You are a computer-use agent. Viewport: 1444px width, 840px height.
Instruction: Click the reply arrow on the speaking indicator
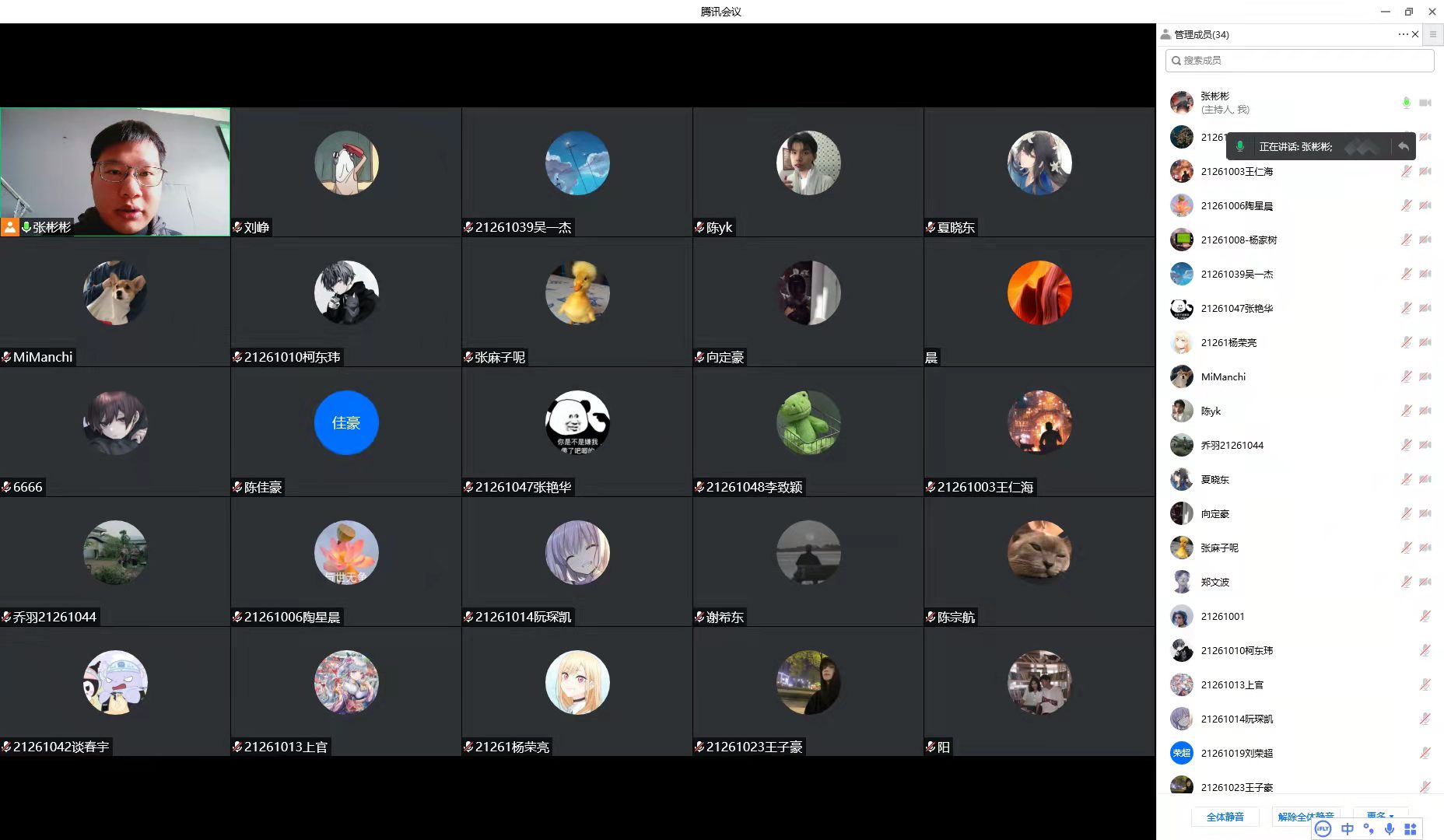coord(1404,146)
